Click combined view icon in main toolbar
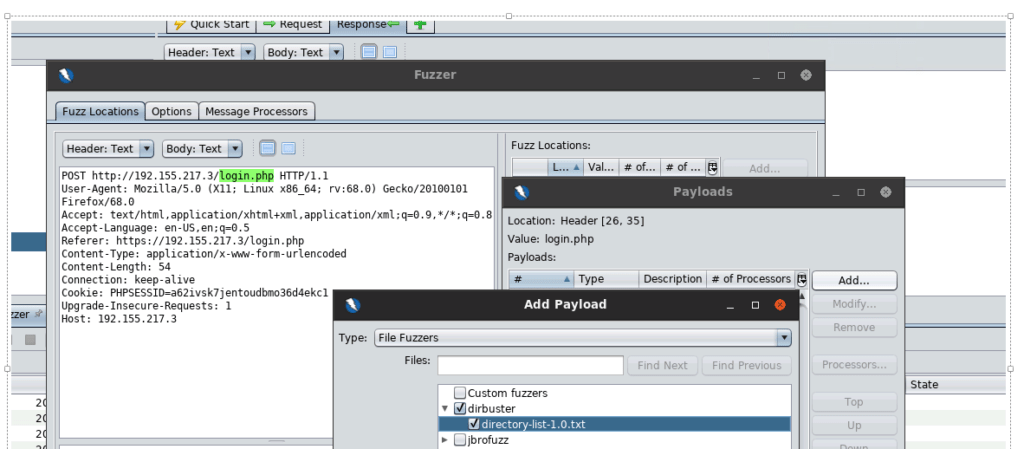 389,52
